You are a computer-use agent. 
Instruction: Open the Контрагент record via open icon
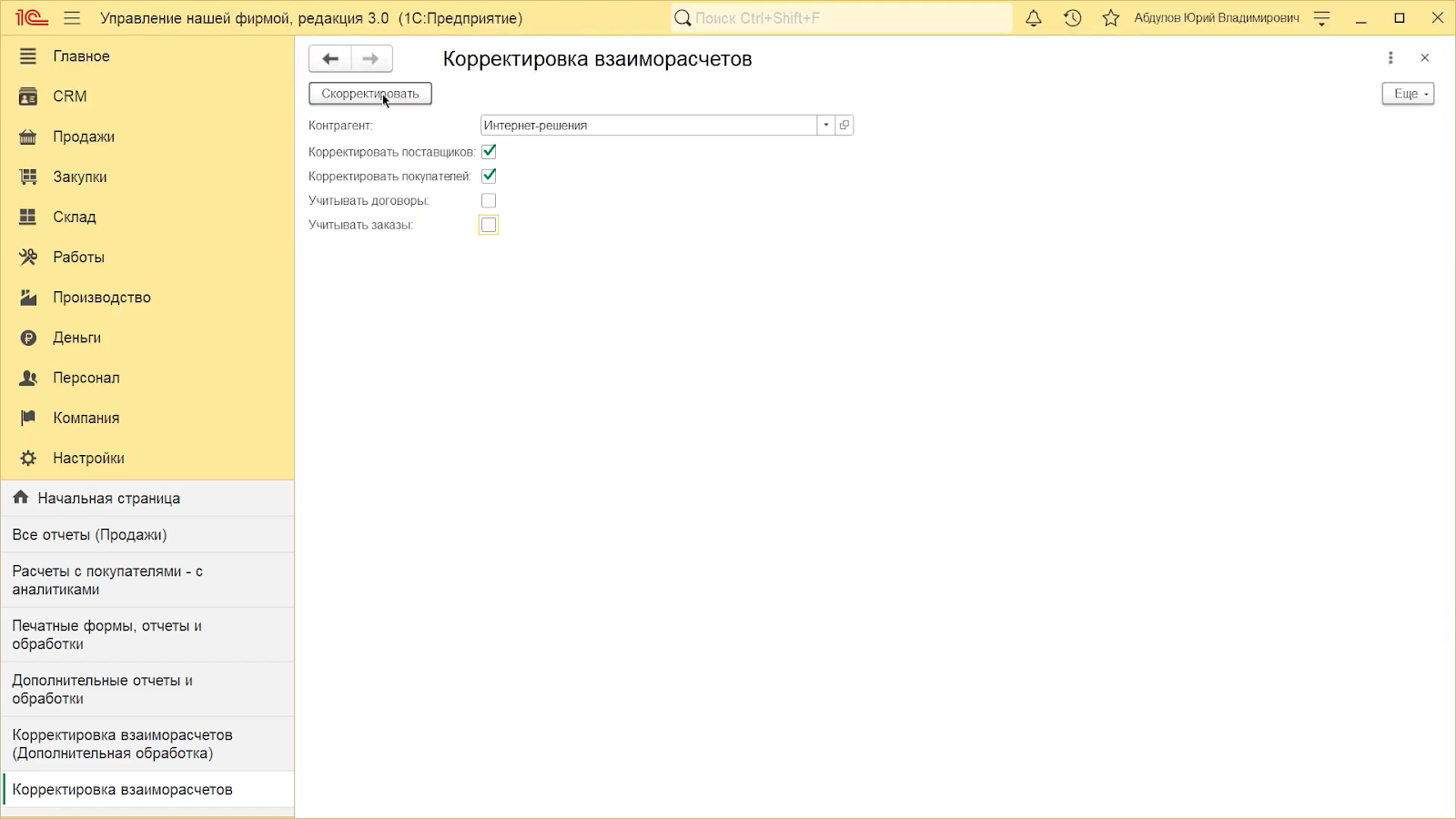(x=844, y=126)
